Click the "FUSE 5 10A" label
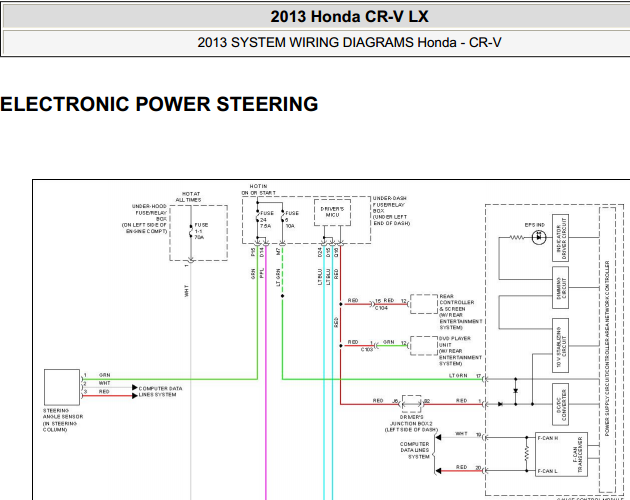Viewport: 630px width, 500px height. coord(292,219)
